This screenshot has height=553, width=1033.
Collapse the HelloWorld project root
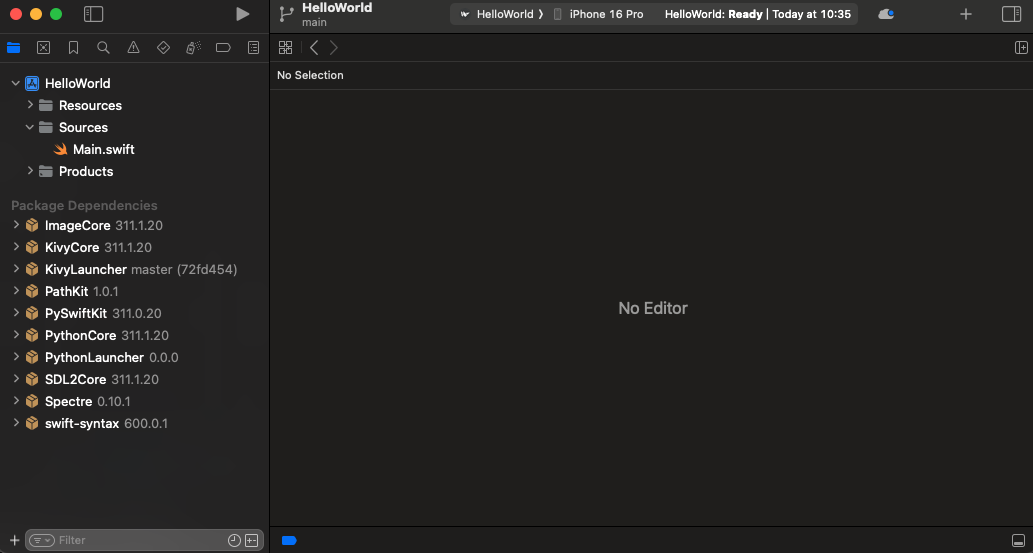[x=16, y=83]
